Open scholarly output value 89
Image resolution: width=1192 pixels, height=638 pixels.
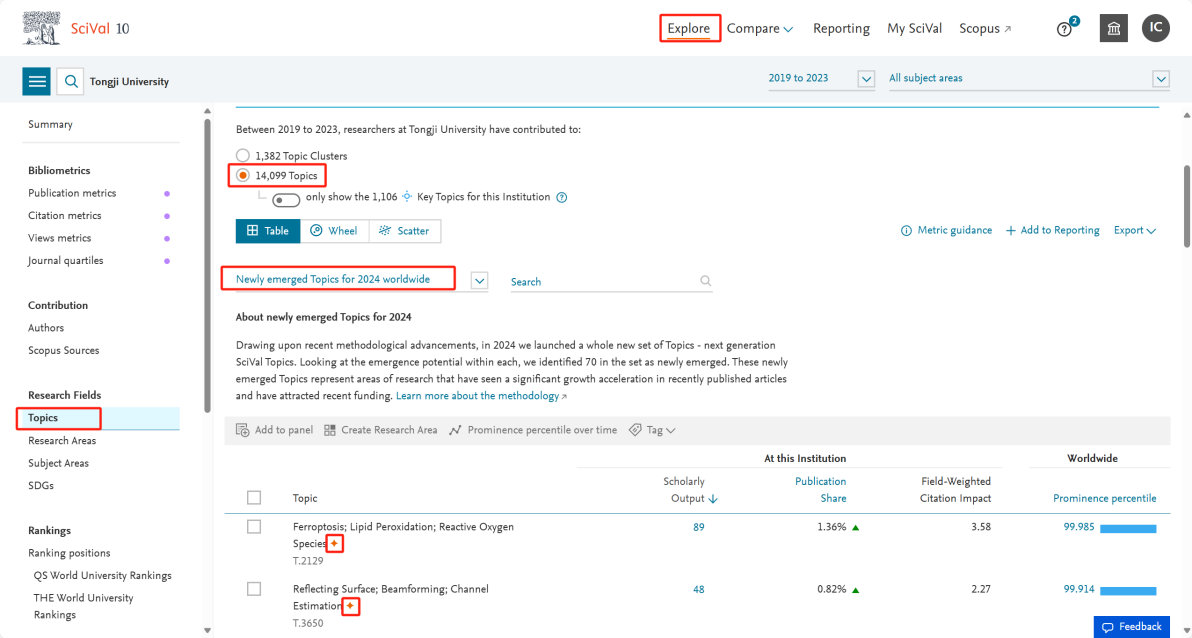(699, 527)
